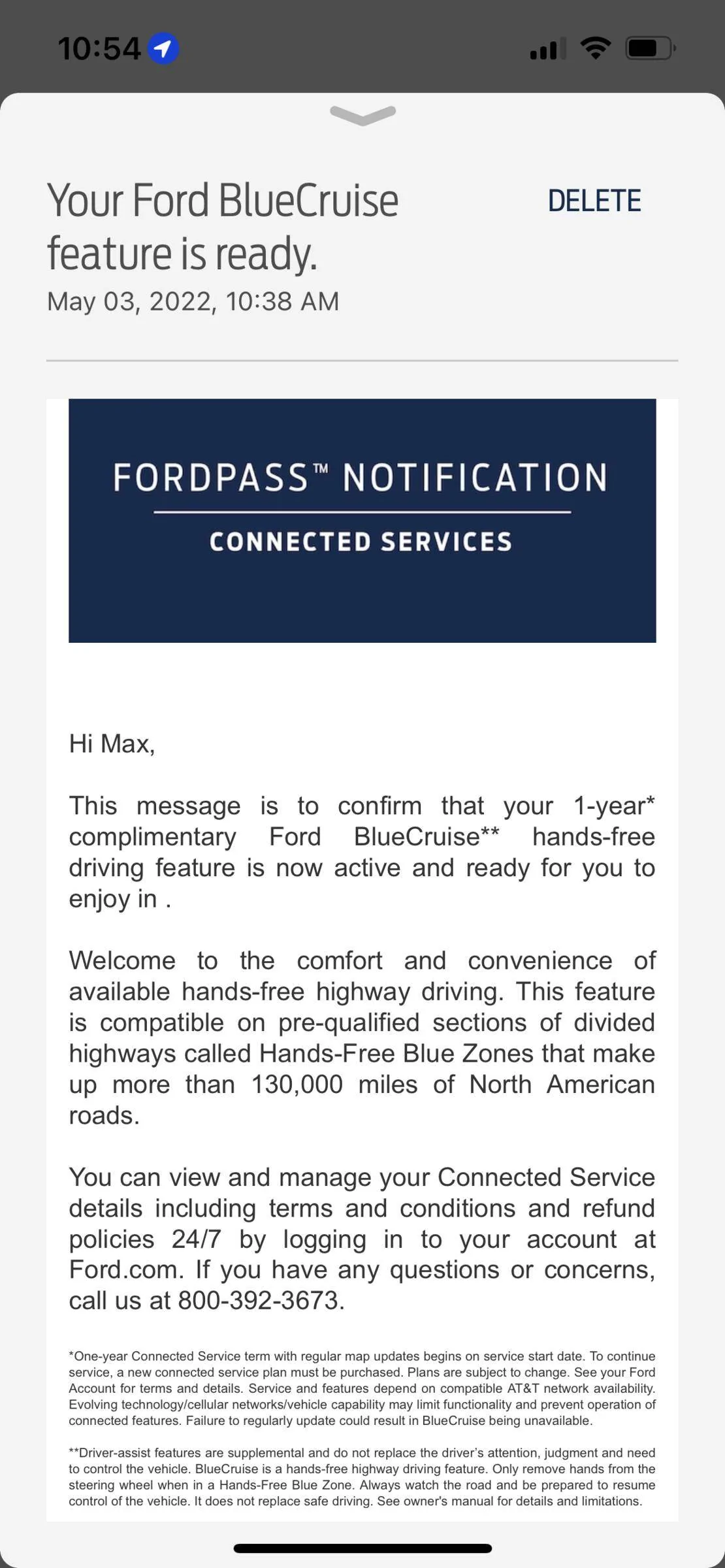
Task: Tap the location services arrow icon
Action: click(x=163, y=48)
